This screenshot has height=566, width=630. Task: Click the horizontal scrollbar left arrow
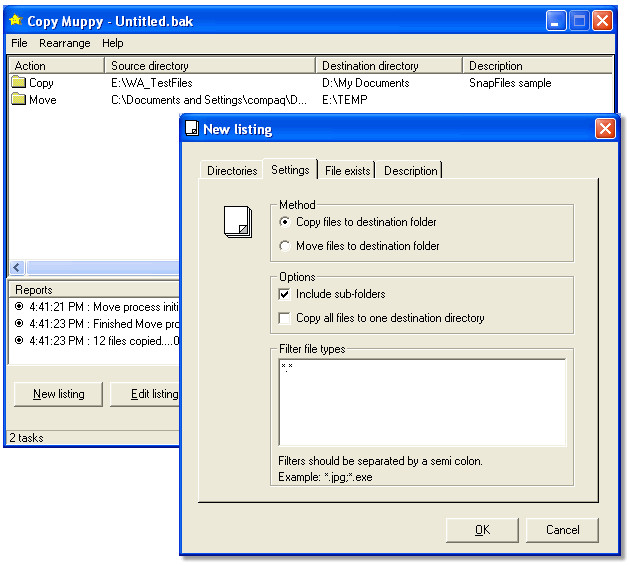17,267
